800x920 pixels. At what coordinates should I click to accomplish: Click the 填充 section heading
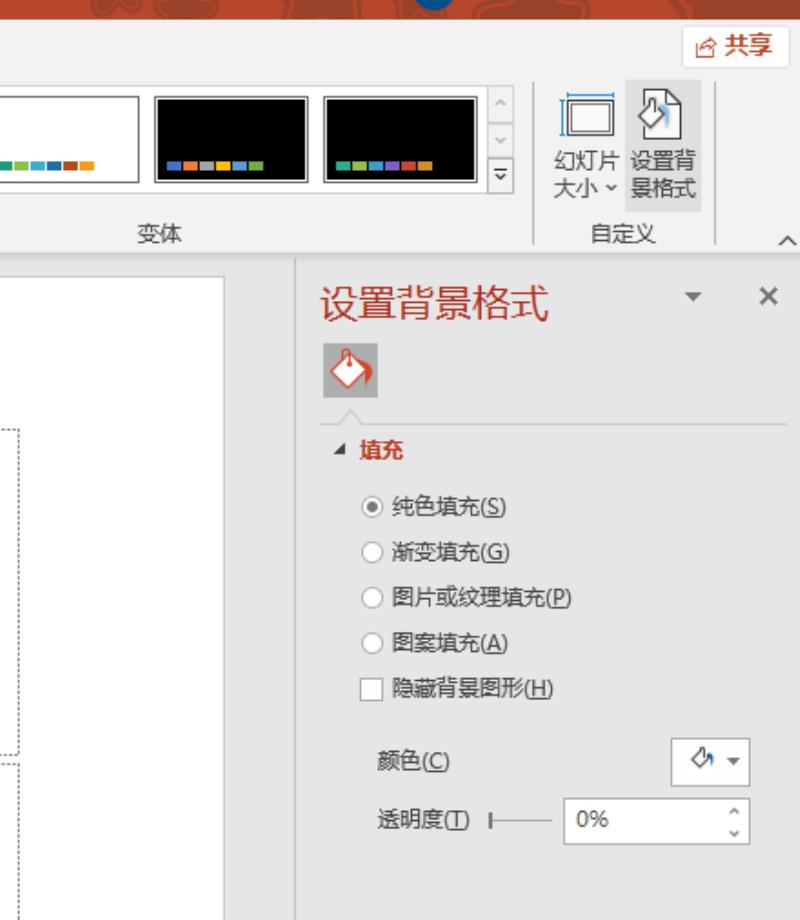tap(382, 450)
